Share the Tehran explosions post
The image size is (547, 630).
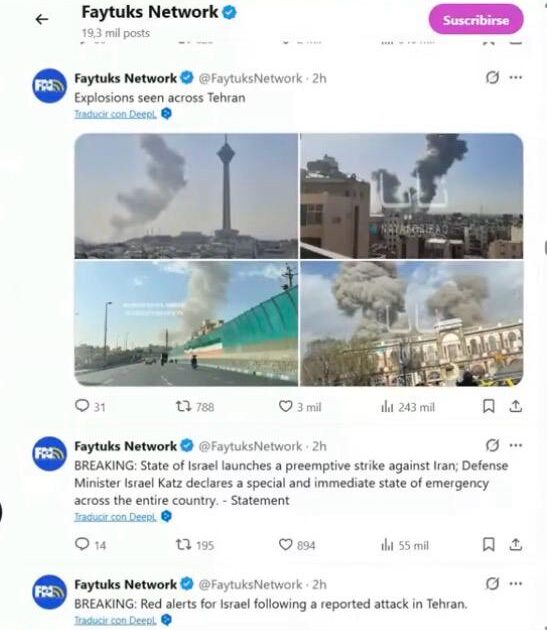pos(516,407)
